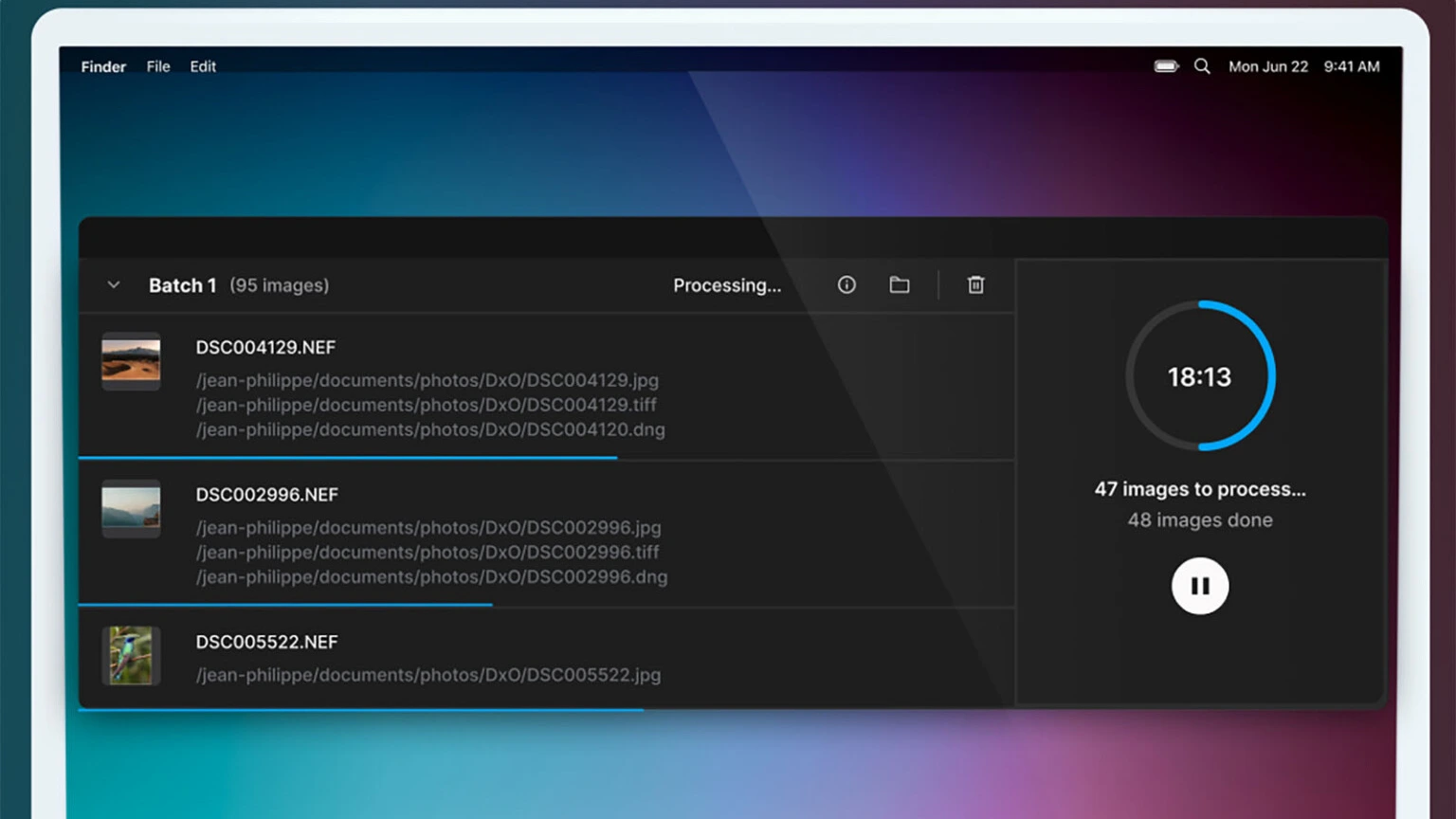This screenshot has height=819, width=1456.
Task: Select the DSC002996.NEF landscape thumbnail
Action: (131, 508)
